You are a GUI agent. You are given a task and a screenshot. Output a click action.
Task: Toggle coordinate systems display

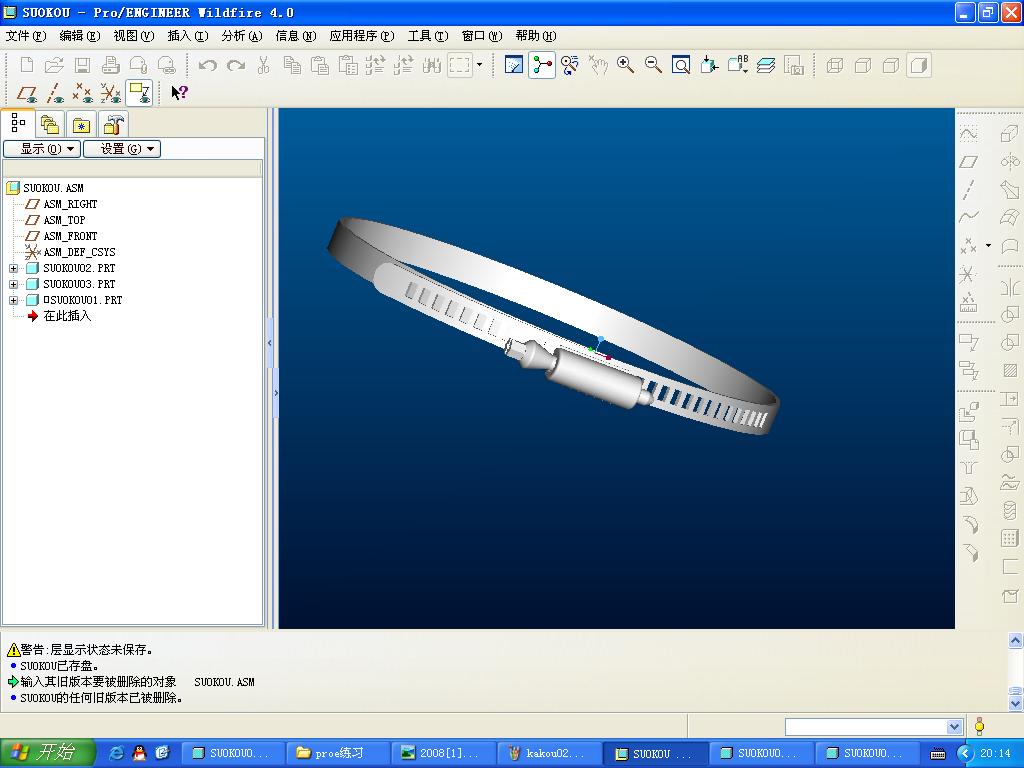111,93
